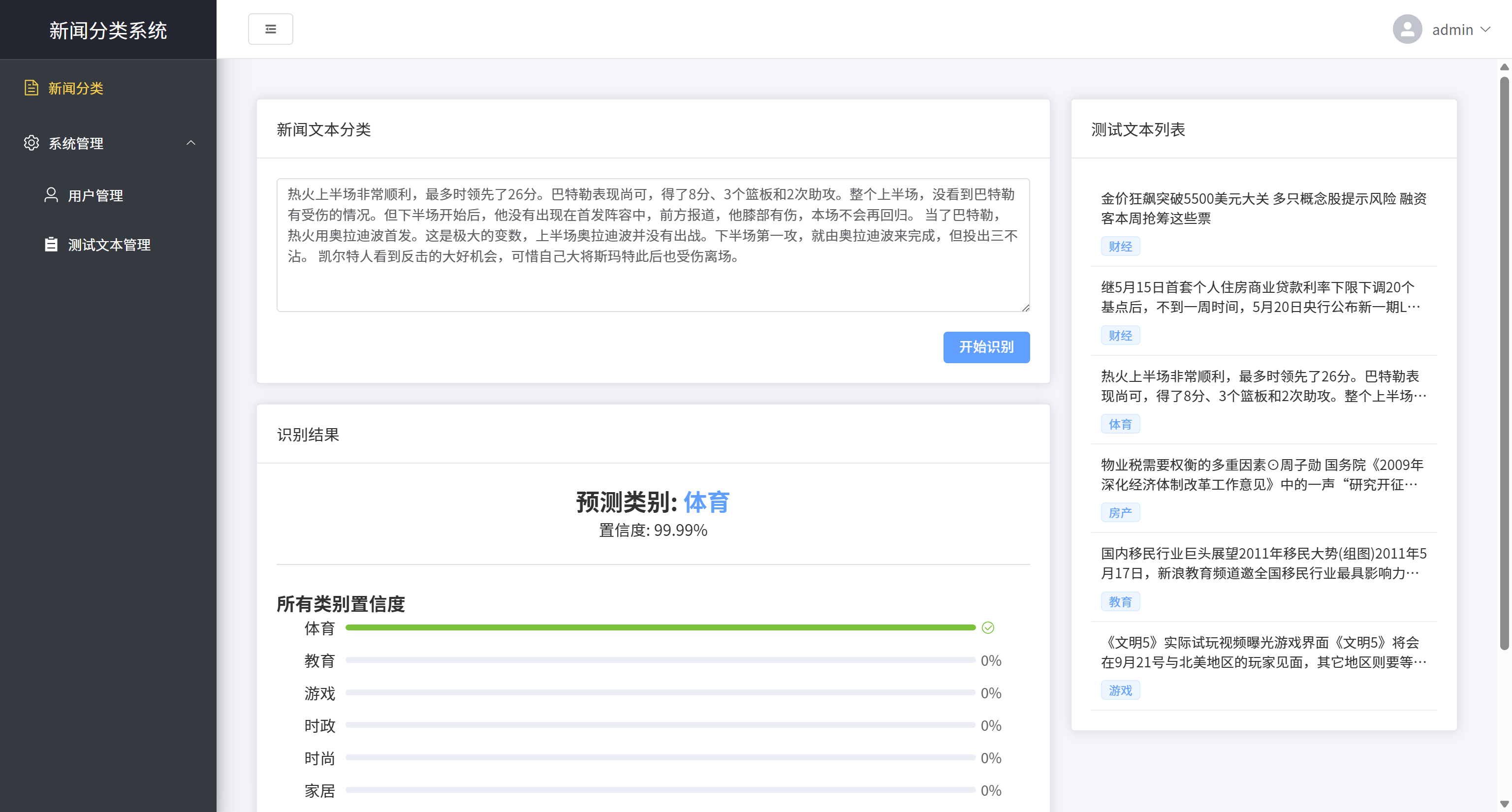Open the admin dropdown arrow
The width and height of the screenshot is (1512, 812).
1485,30
